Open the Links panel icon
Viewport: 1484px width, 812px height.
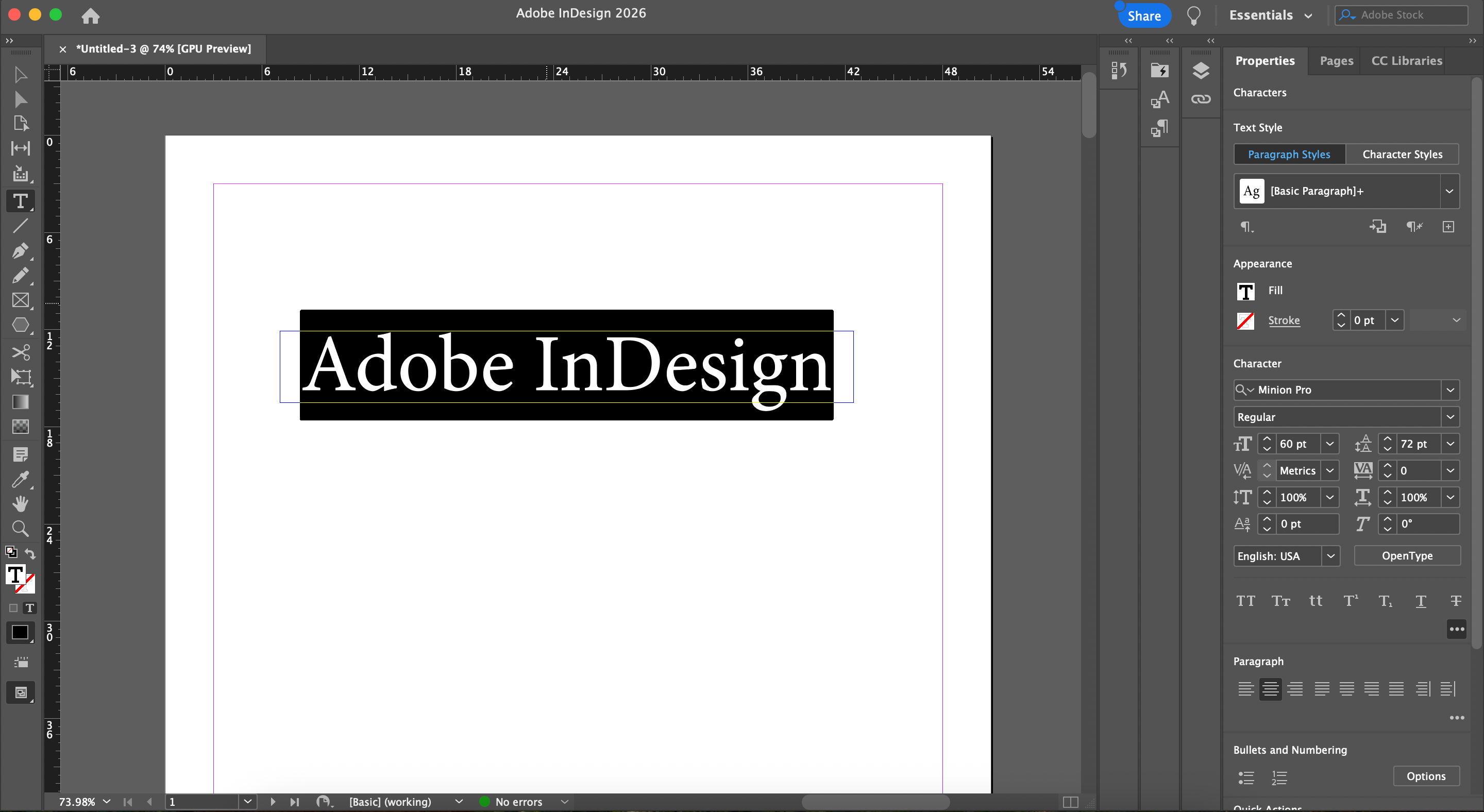(1201, 99)
